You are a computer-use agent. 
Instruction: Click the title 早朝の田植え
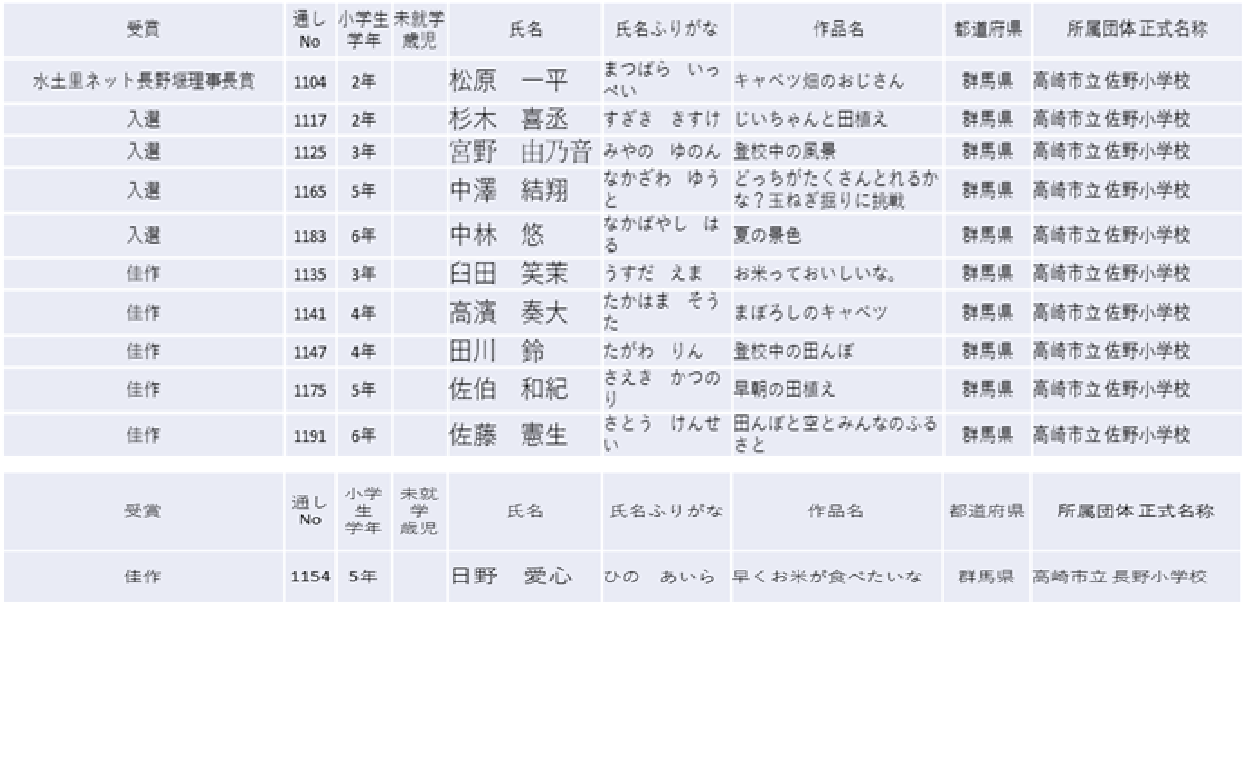(784, 390)
